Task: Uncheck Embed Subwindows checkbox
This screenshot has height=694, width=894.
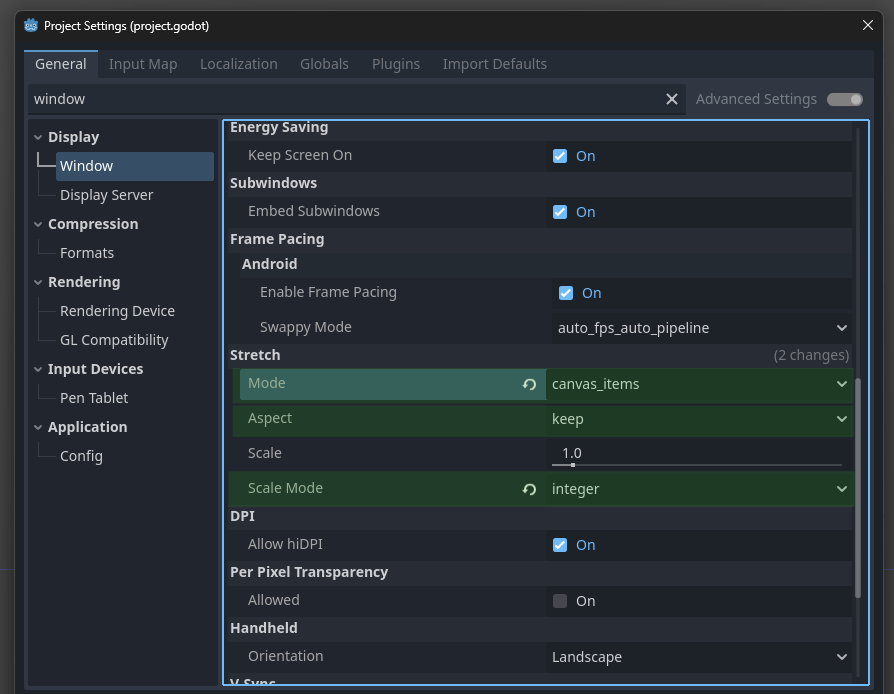Action: click(x=560, y=212)
